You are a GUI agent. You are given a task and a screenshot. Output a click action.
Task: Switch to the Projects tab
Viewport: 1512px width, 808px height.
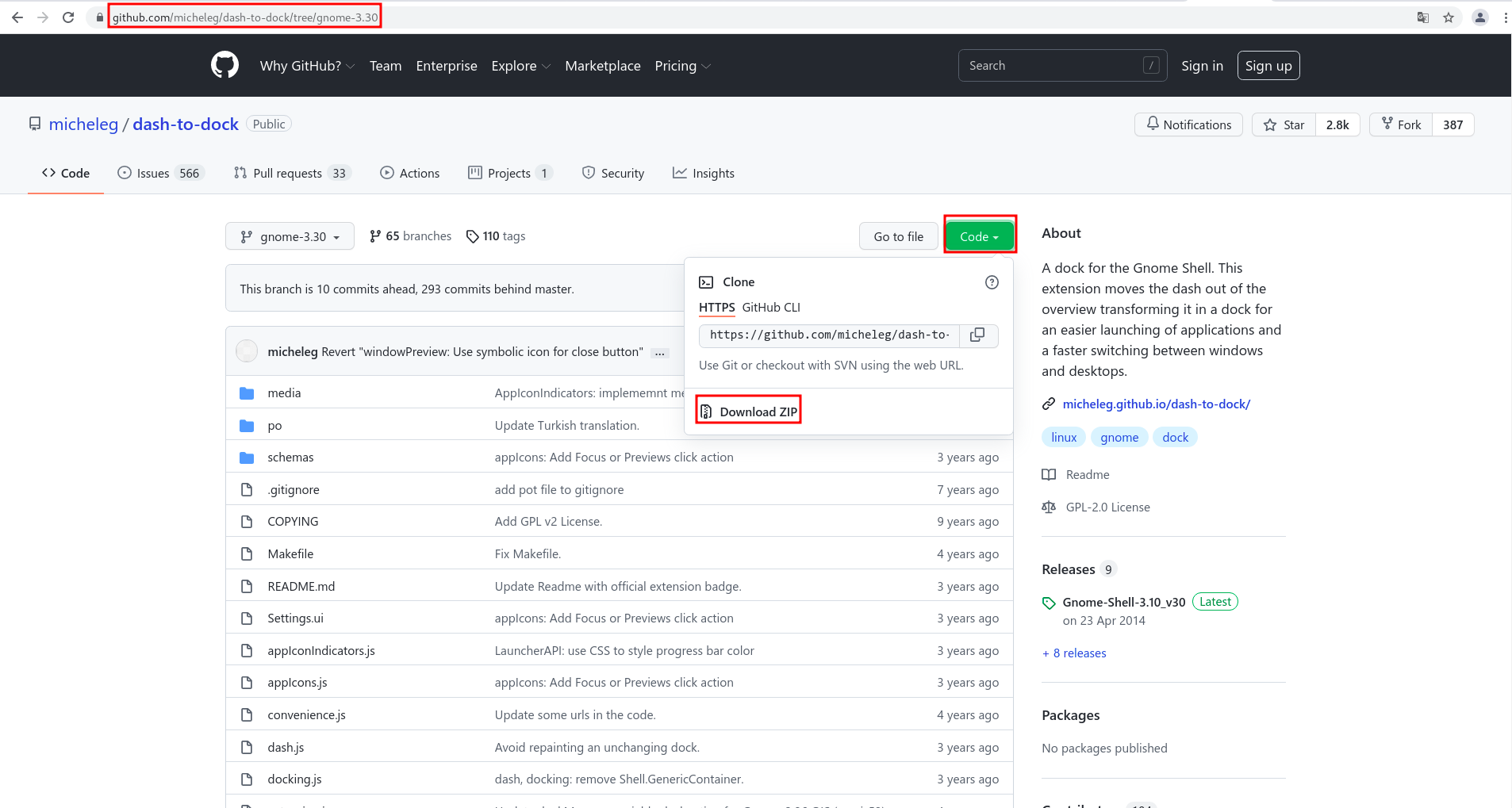[x=510, y=173]
